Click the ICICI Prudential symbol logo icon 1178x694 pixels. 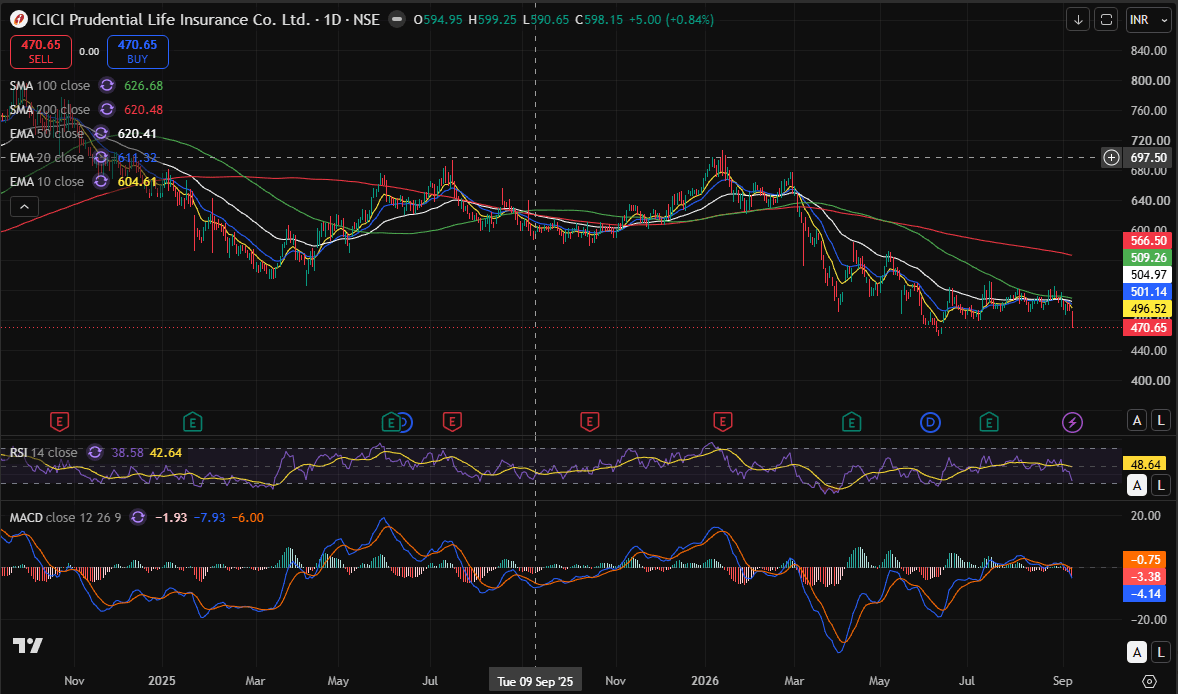[x=19, y=20]
